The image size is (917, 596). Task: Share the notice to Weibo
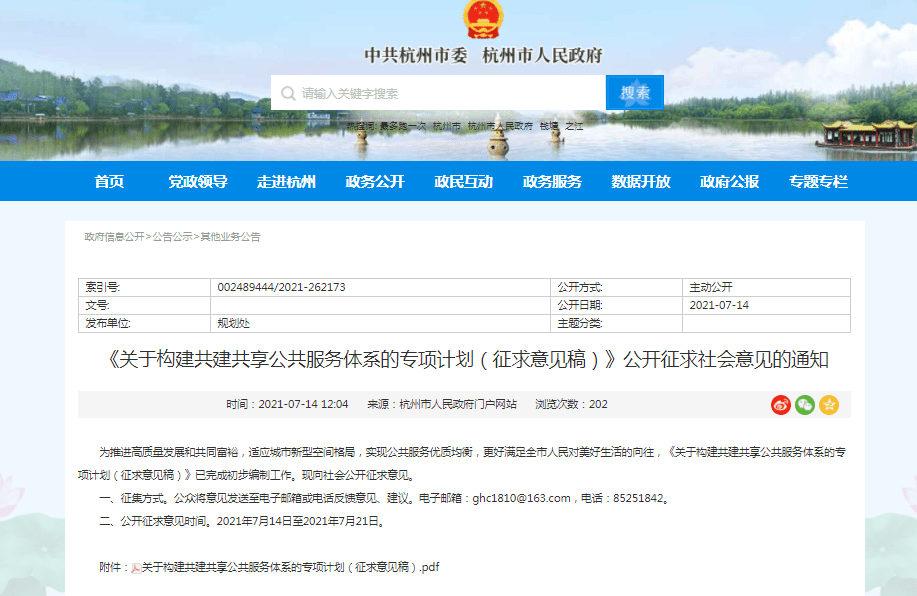pyautogui.click(x=781, y=405)
